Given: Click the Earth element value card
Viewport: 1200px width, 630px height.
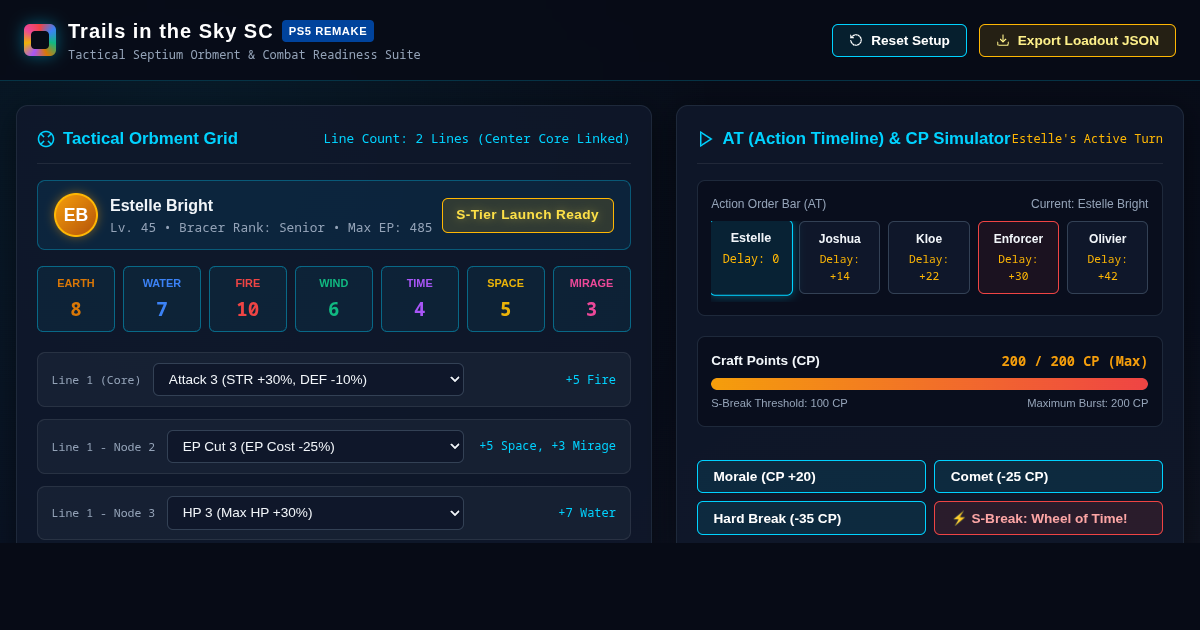Looking at the screenshot, I should (76, 299).
